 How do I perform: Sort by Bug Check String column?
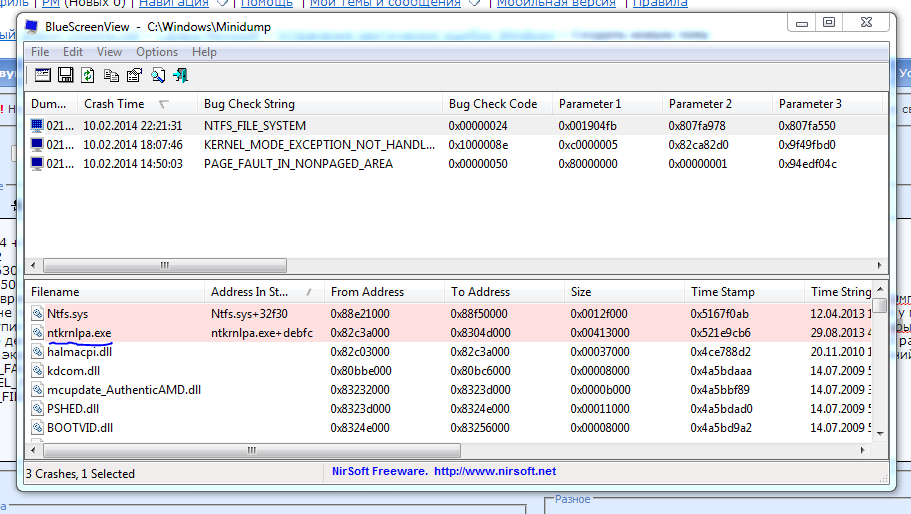tap(320, 104)
